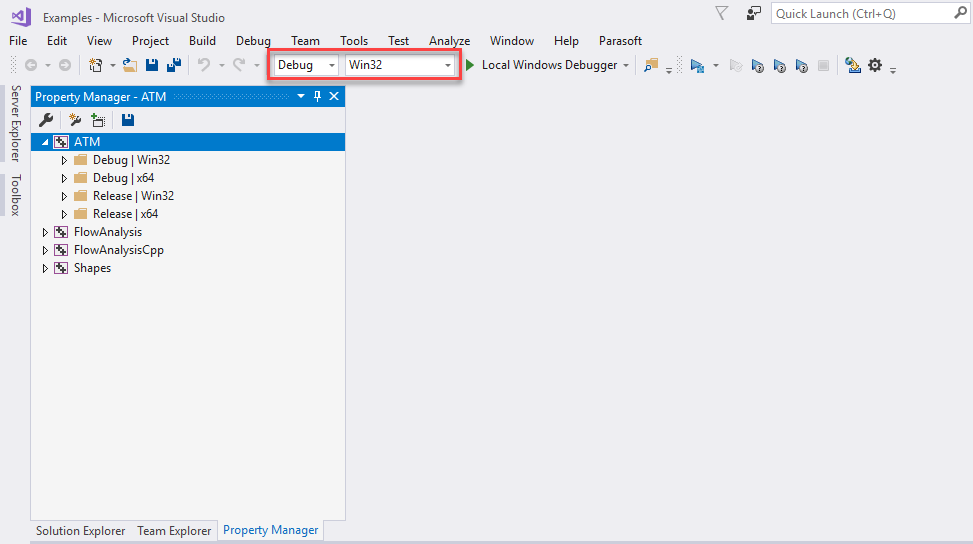Click the Undo arrow icon
Screen dimensions: 973x544
tap(204, 65)
